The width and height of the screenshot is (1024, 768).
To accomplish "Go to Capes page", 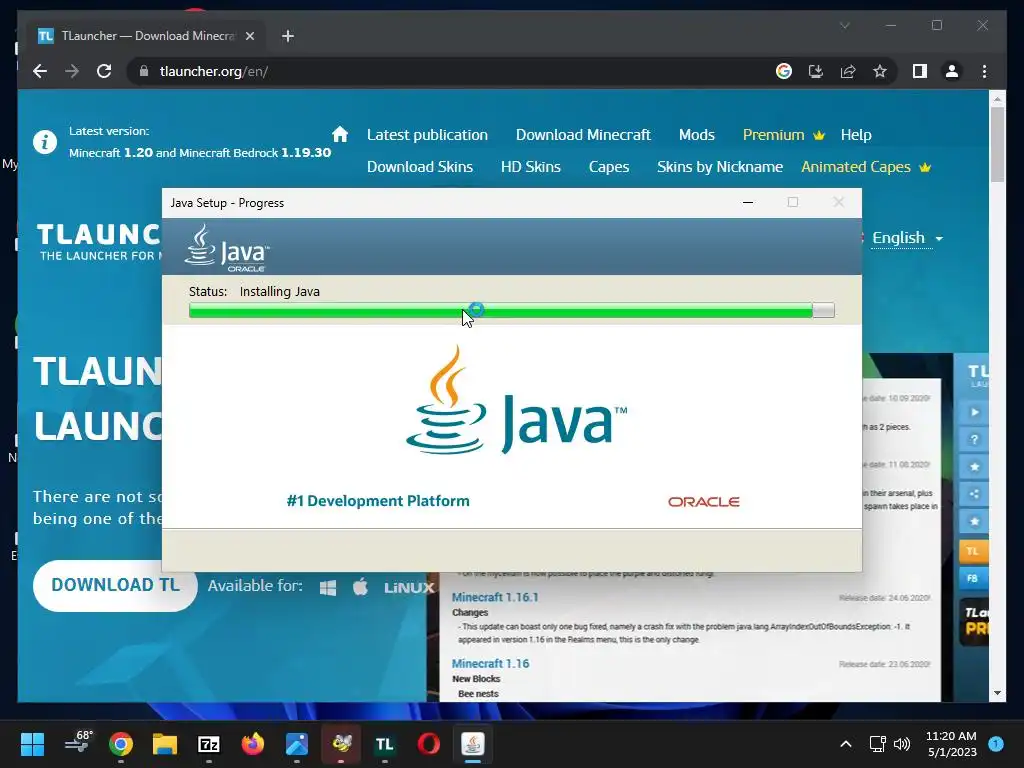I will click(x=609, y=167).
